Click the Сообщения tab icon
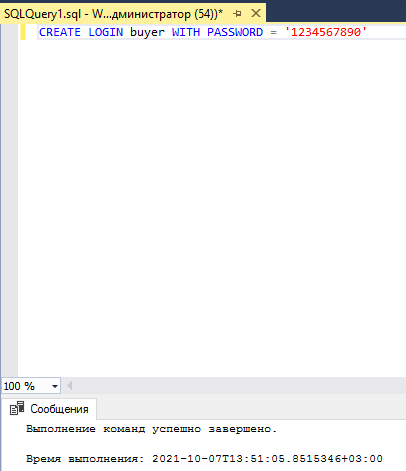 (x=17, y=408)
